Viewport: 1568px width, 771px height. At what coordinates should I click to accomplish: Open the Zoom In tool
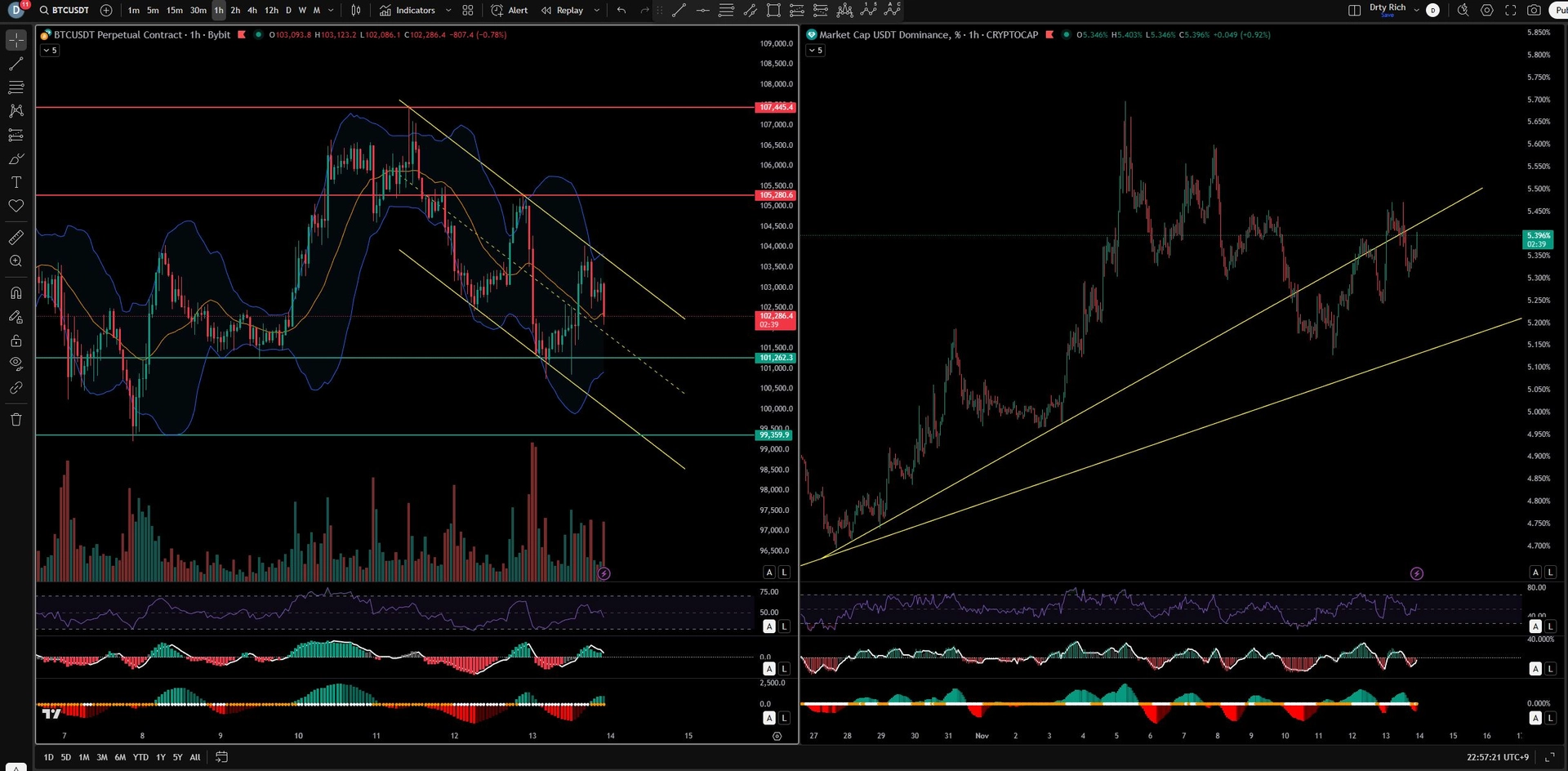click(x=16, y=261)
